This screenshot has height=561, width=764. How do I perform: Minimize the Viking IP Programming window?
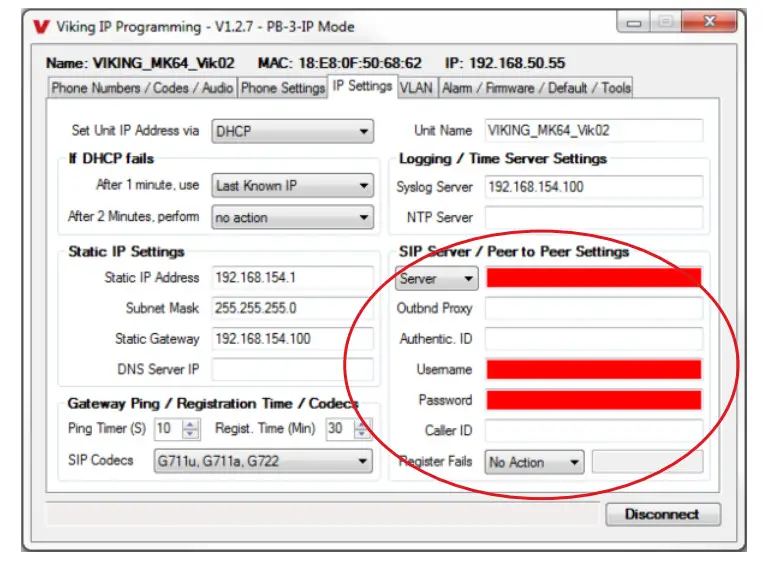point(633,22)
